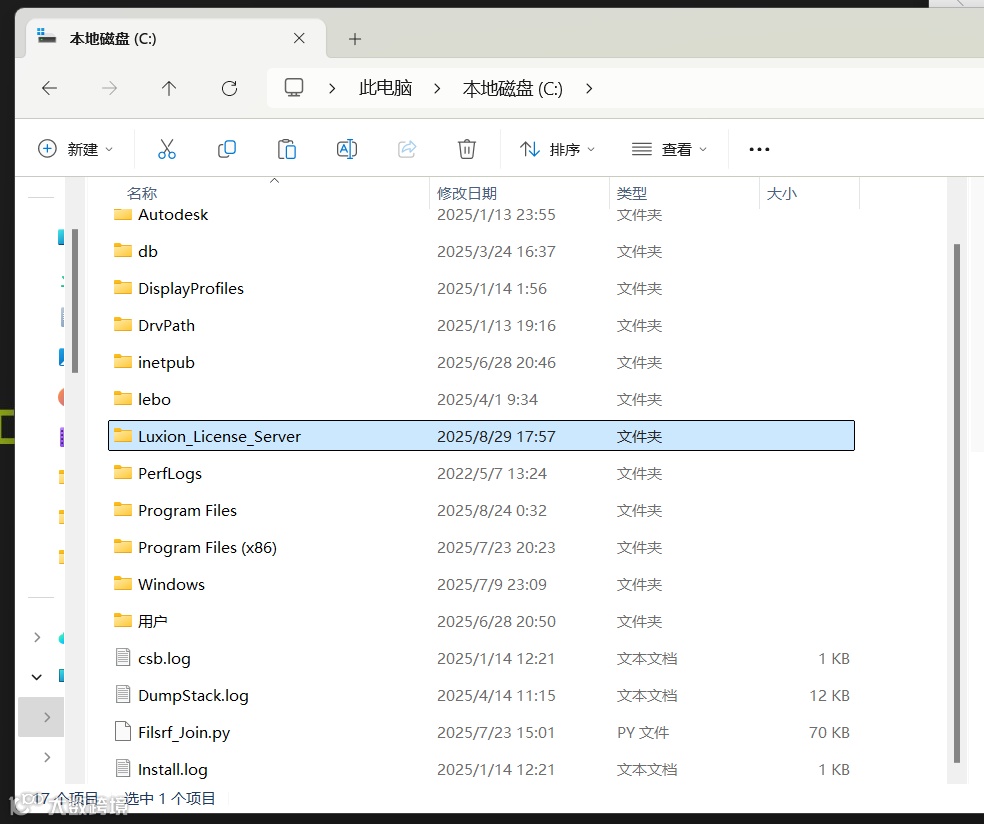Refresh the current folder view

(229, 88)
